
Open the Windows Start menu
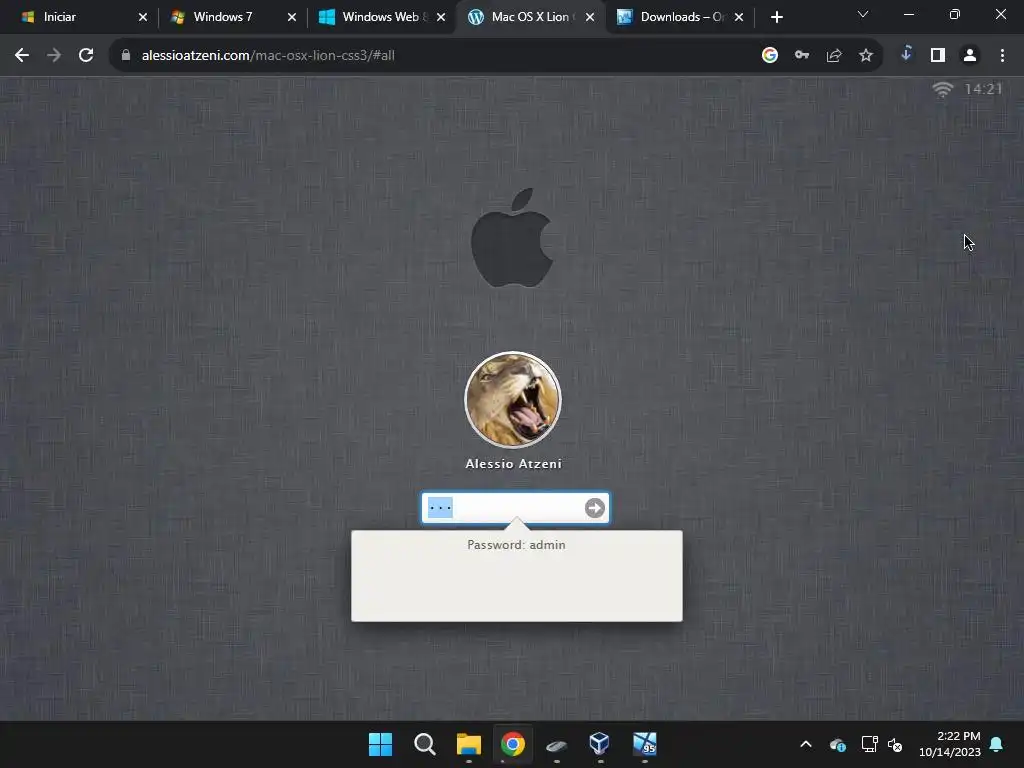click(380, 744)
